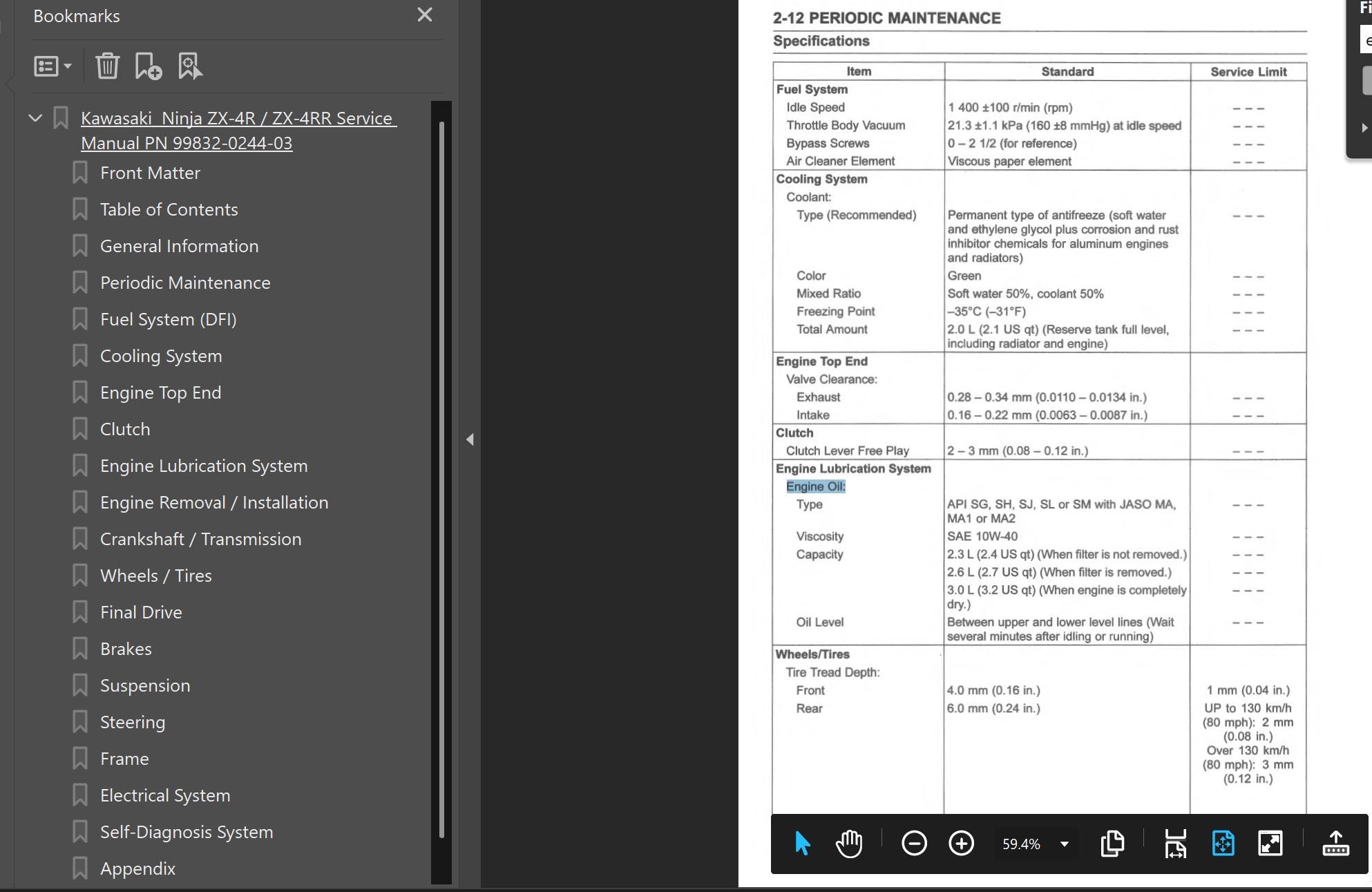Go to Wheels / Tires bookmark
Image resolution: width=1372 pixels, height=892 pixels.
(x=155, y=576)
